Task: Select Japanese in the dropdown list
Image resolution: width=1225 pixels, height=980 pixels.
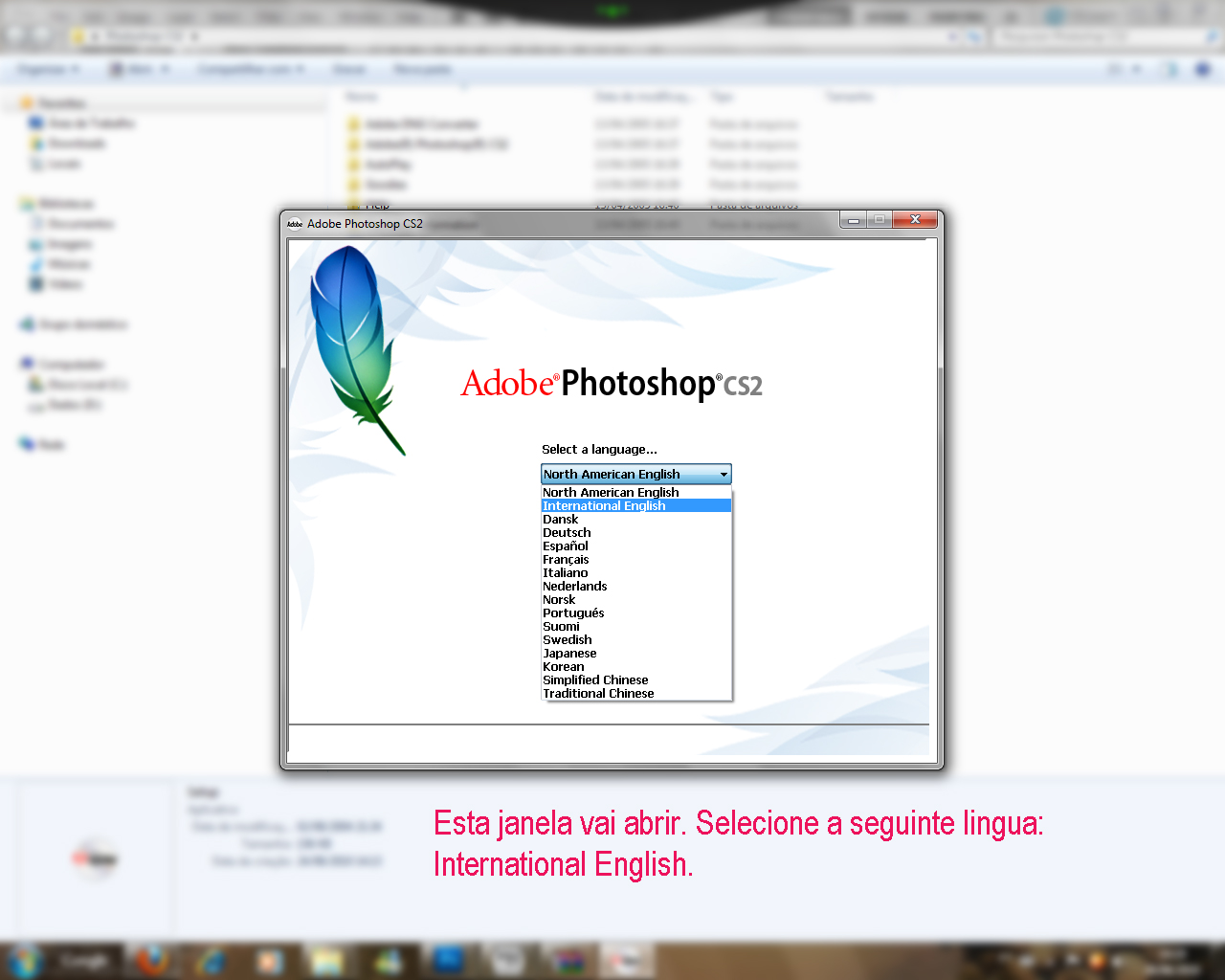Action: (636, 653)
